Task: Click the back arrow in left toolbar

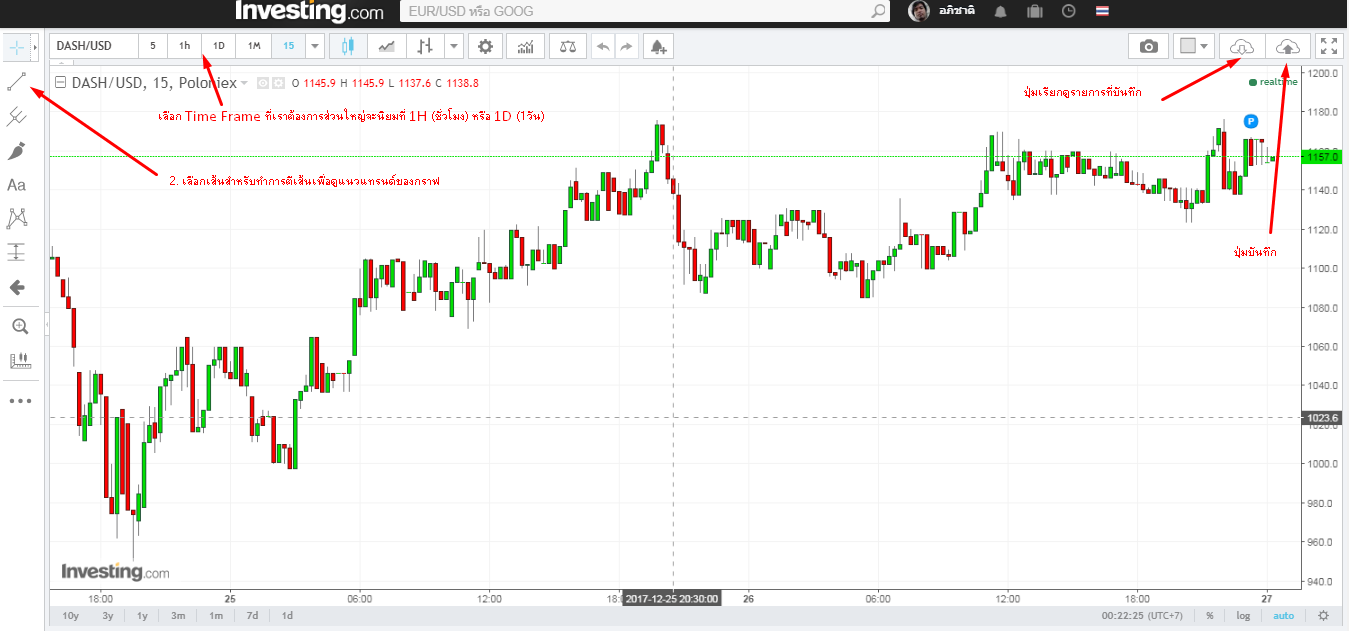Action: tap(17, 287)
